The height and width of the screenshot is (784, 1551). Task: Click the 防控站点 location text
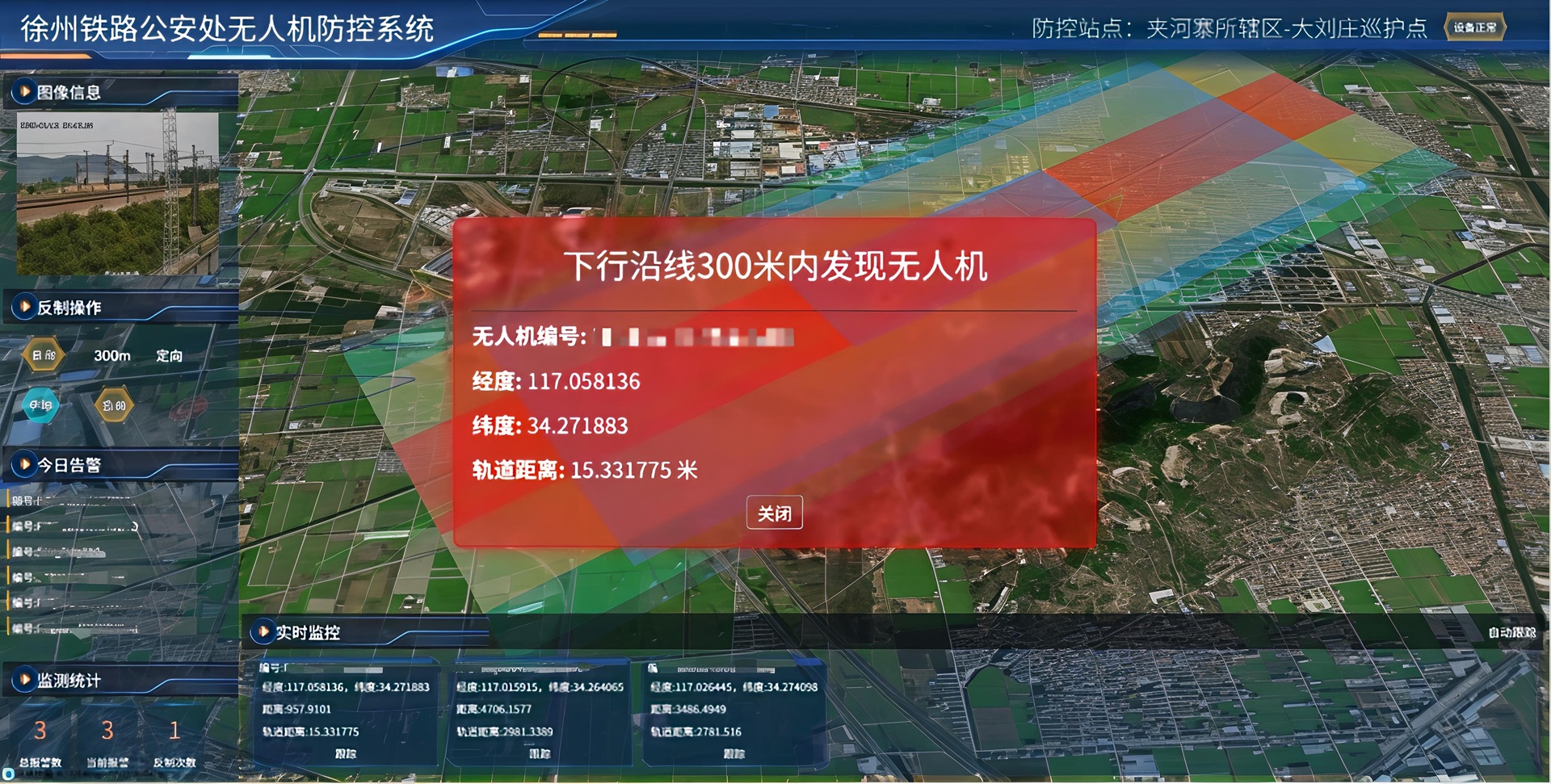pyautogui.click(x=1229, y=28)
